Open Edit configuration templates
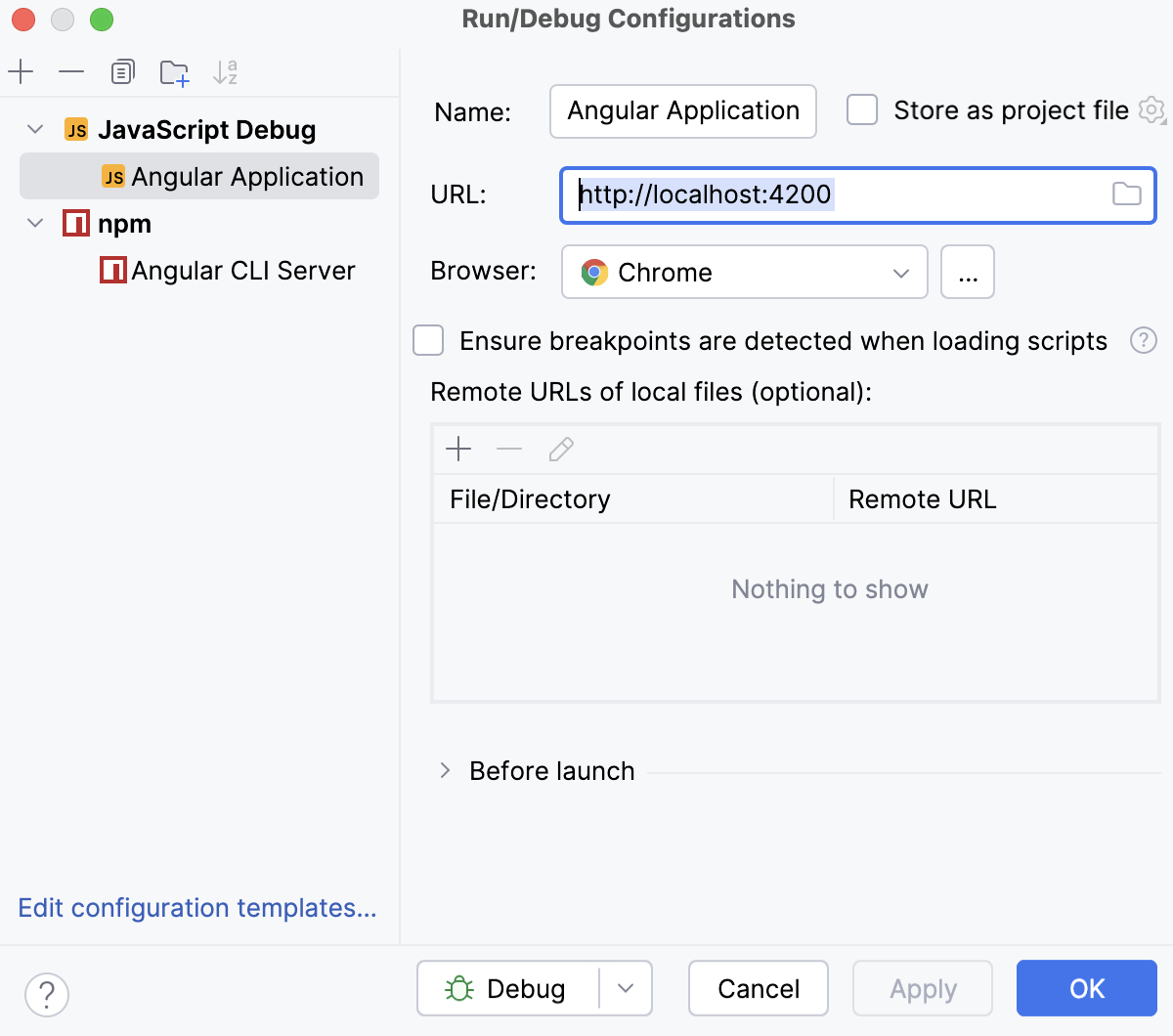Viewport: 1173px width, 1036px height. pyautogui.click(x=197, y=908)
